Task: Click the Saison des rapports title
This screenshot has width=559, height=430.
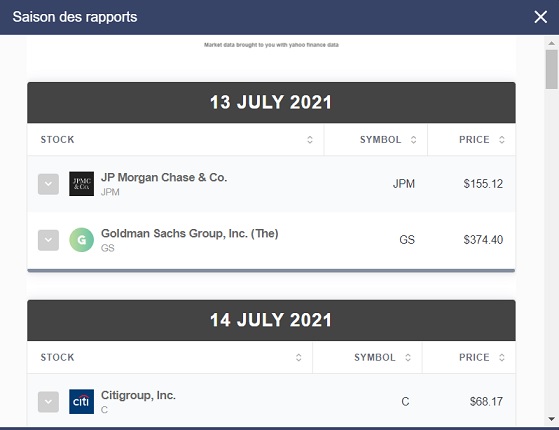Action: (x=75, y=17)
